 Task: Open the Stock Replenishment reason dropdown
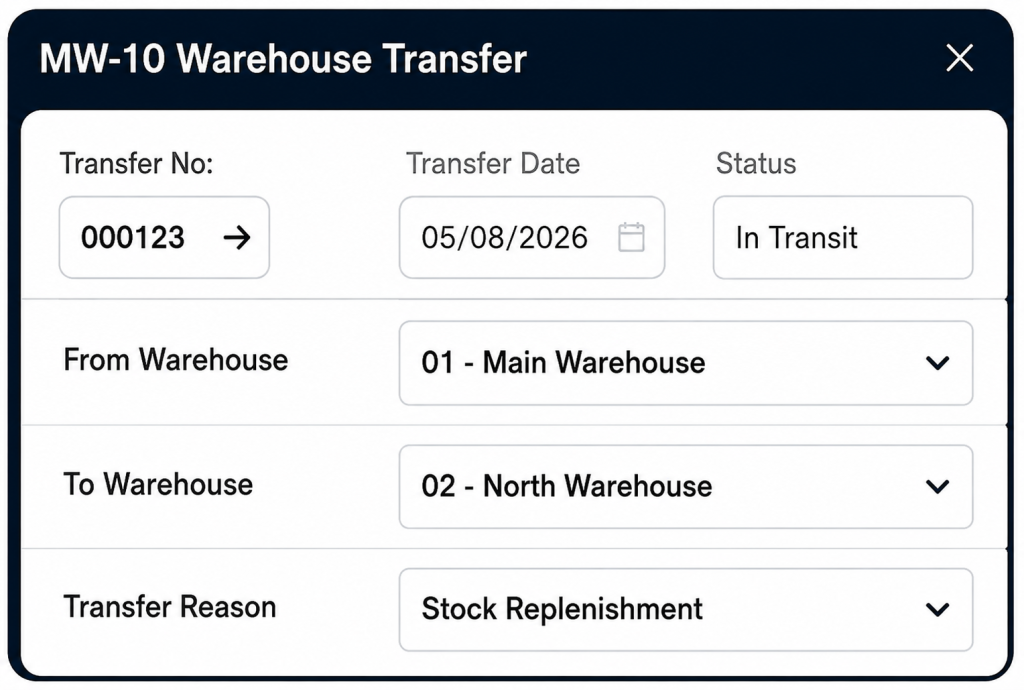click(x=686, y=610)
